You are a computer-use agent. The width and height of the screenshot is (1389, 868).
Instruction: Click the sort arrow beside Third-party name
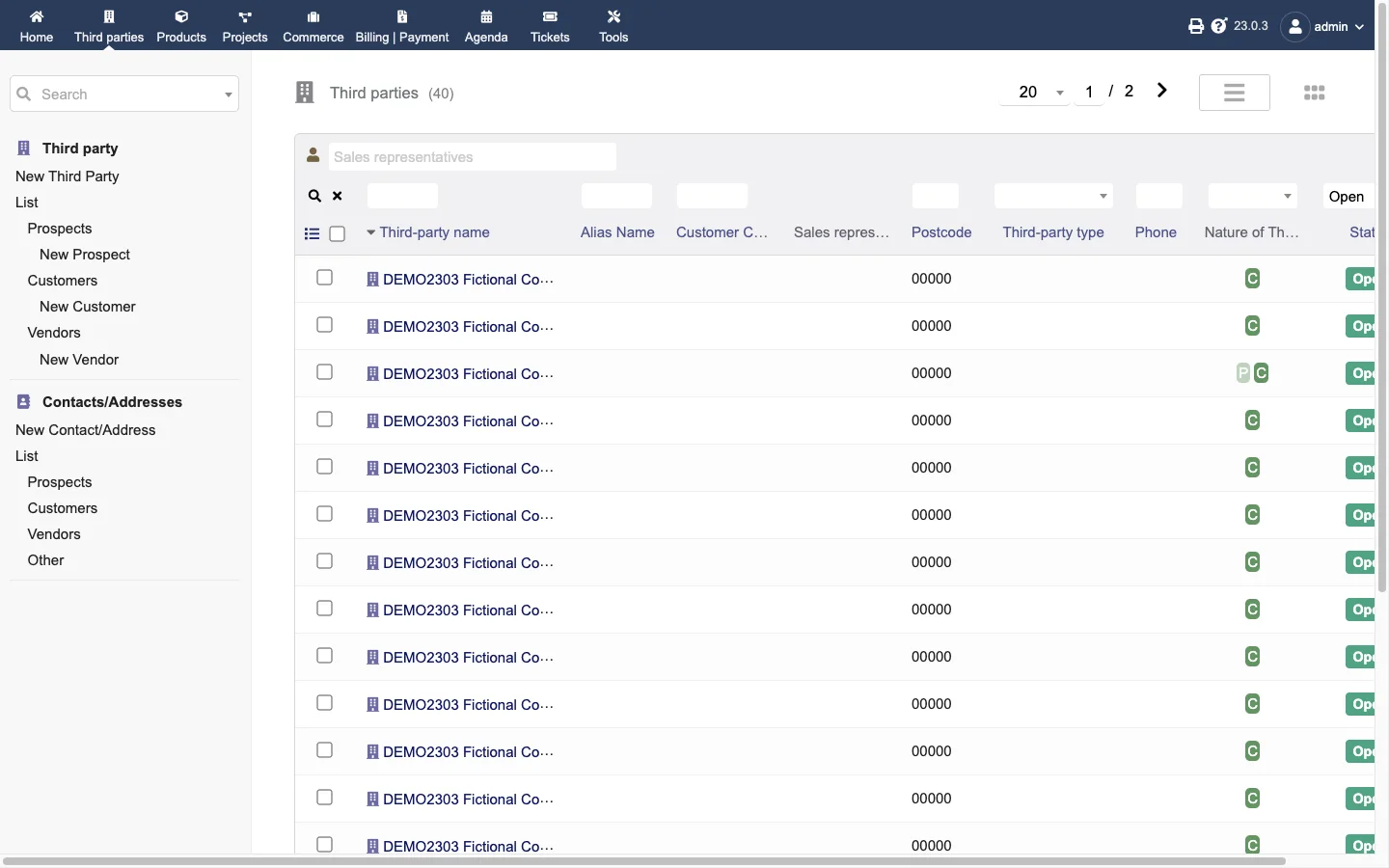click(370, 233)
